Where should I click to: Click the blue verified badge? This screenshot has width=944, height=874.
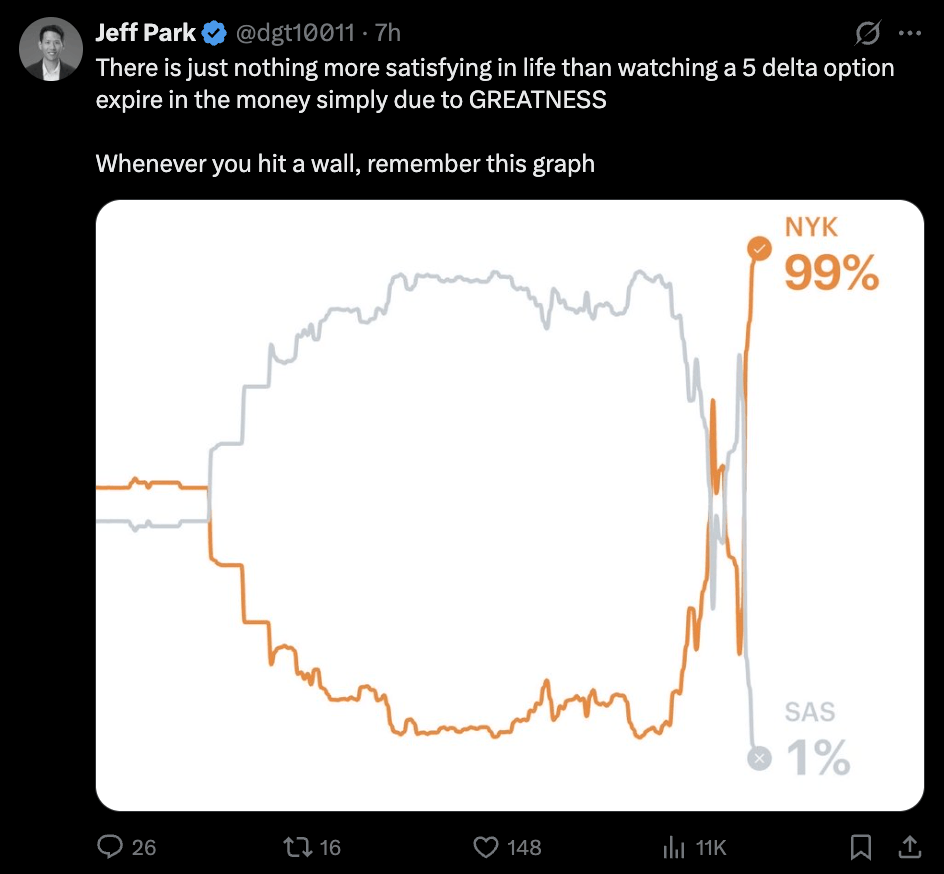click(214, 33)
